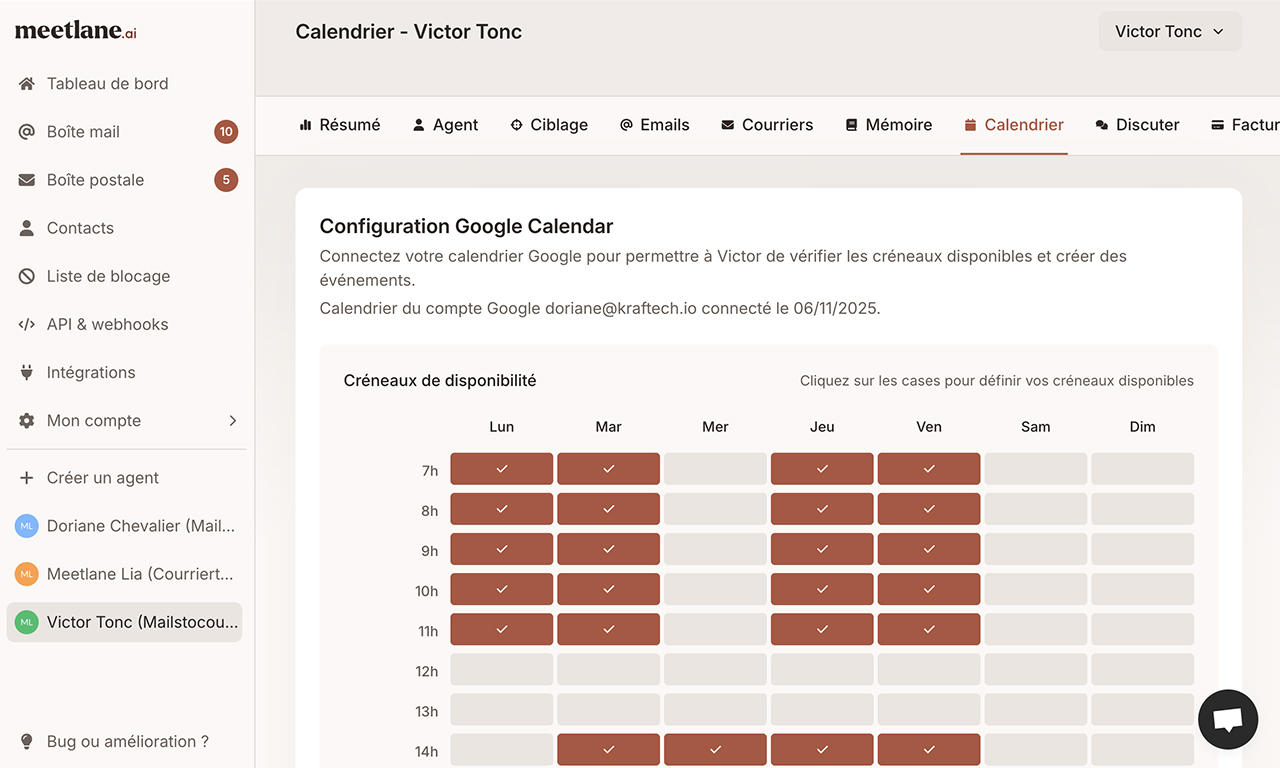Click the Créer un agent button
The image size is (1280, 768).
pyautogui.click(x=102, y=478)
